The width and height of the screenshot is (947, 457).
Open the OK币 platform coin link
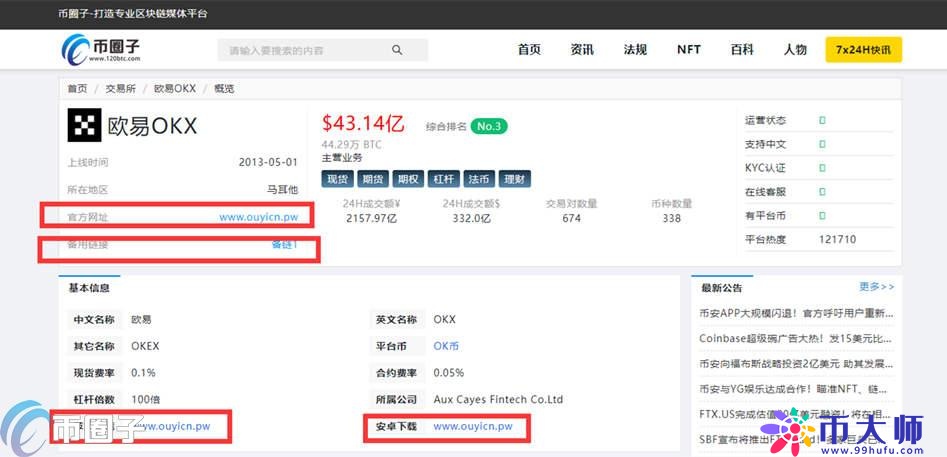point(446,346)
